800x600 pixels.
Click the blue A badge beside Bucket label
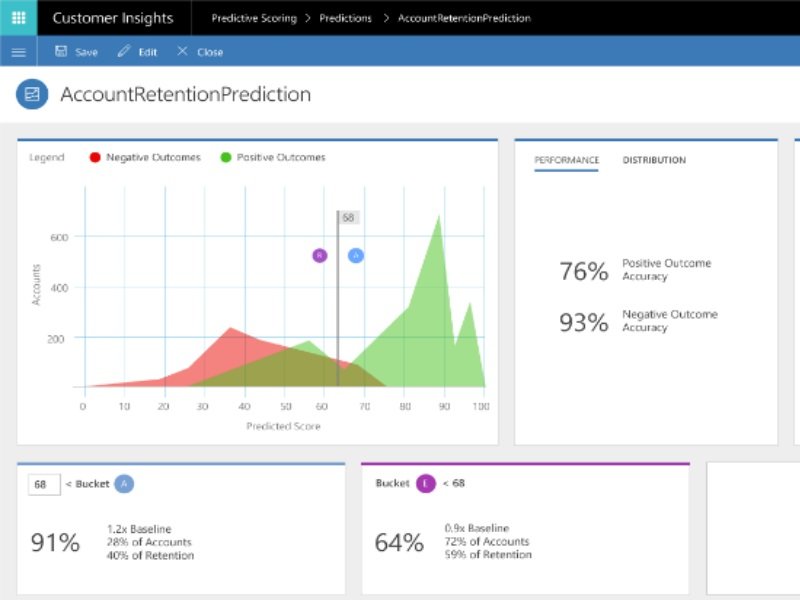click(124, 484)
